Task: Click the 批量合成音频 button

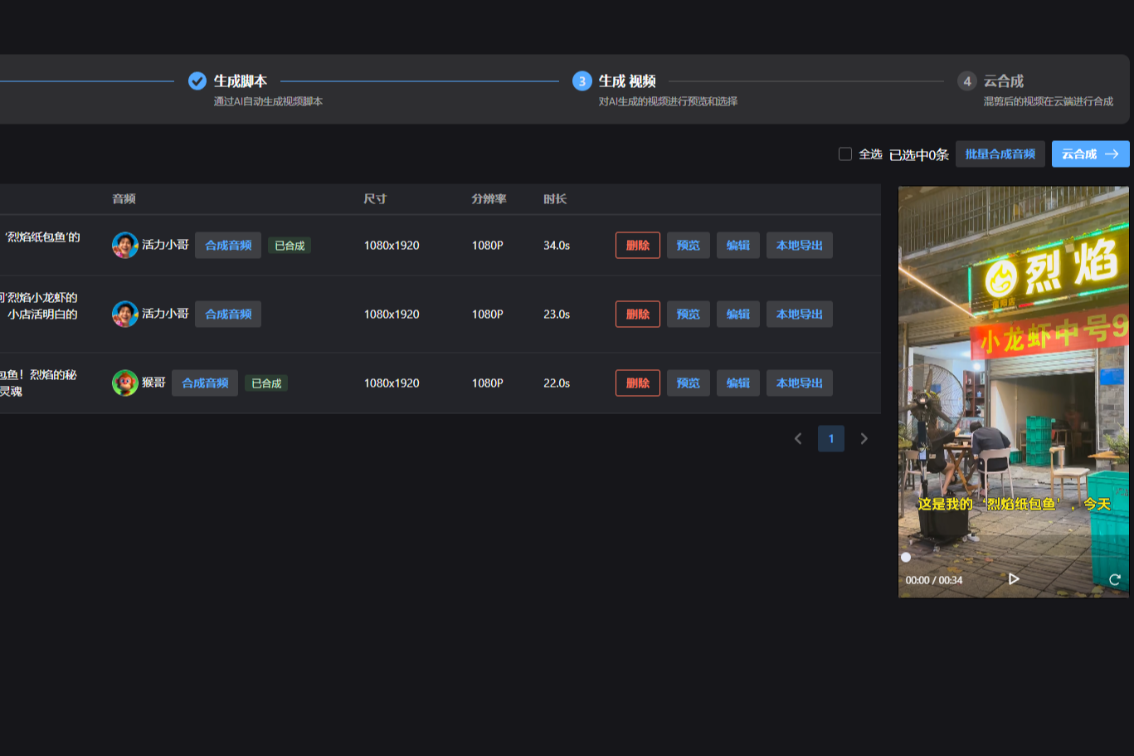Action: pos(1000,154)
